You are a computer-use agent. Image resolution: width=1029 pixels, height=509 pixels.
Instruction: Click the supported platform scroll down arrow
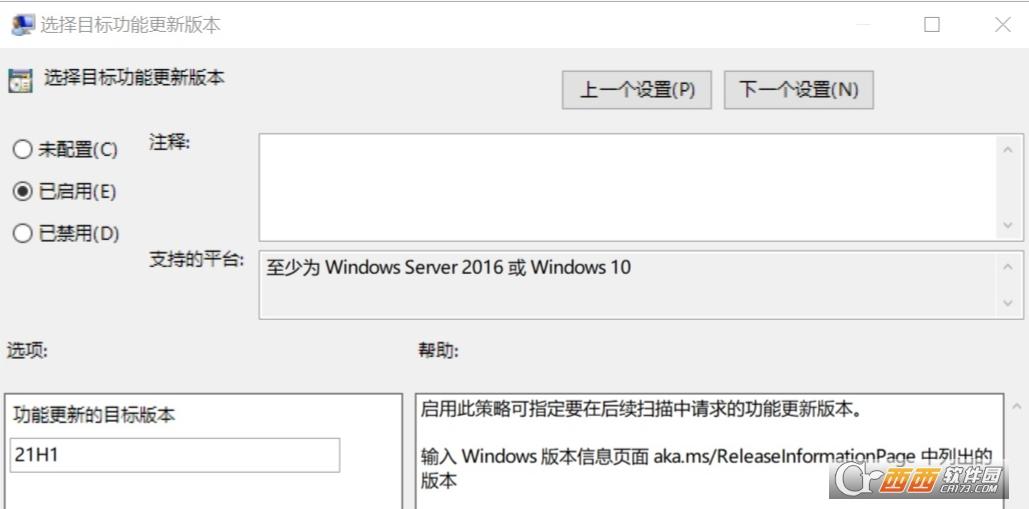[x=1009, y=303]
